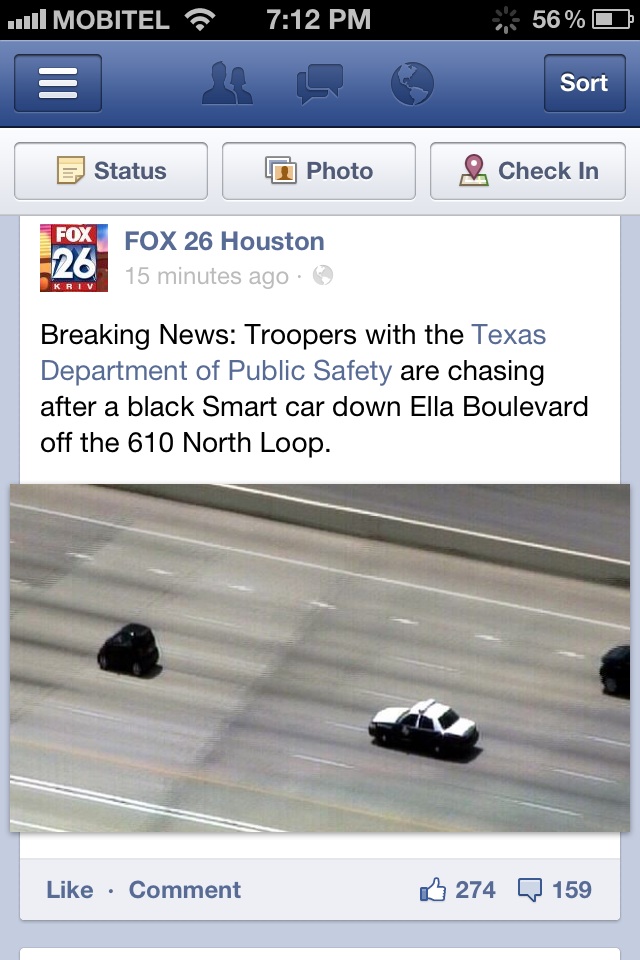Tap the battery indicator in status bar
The image size is (640, 960).
[612, 20]
